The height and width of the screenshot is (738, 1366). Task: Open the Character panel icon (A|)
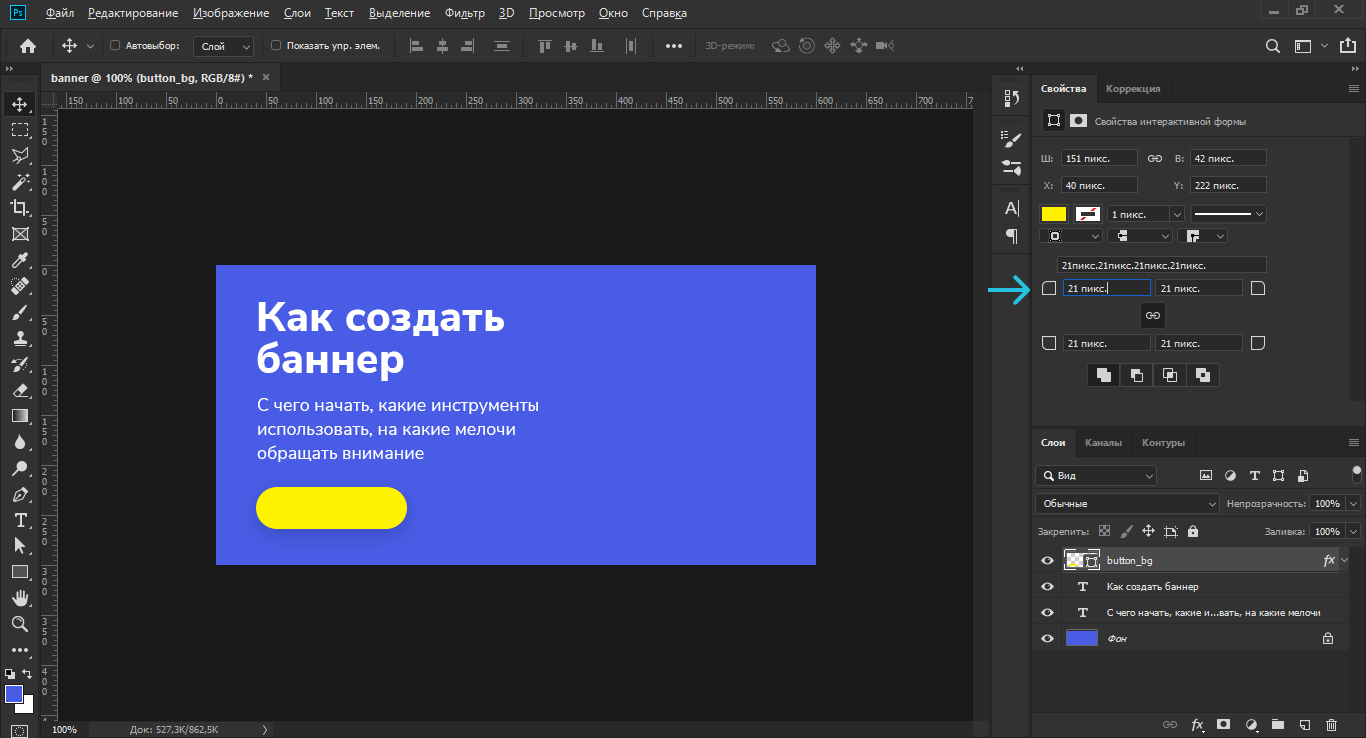click(x=1011, y=209)
